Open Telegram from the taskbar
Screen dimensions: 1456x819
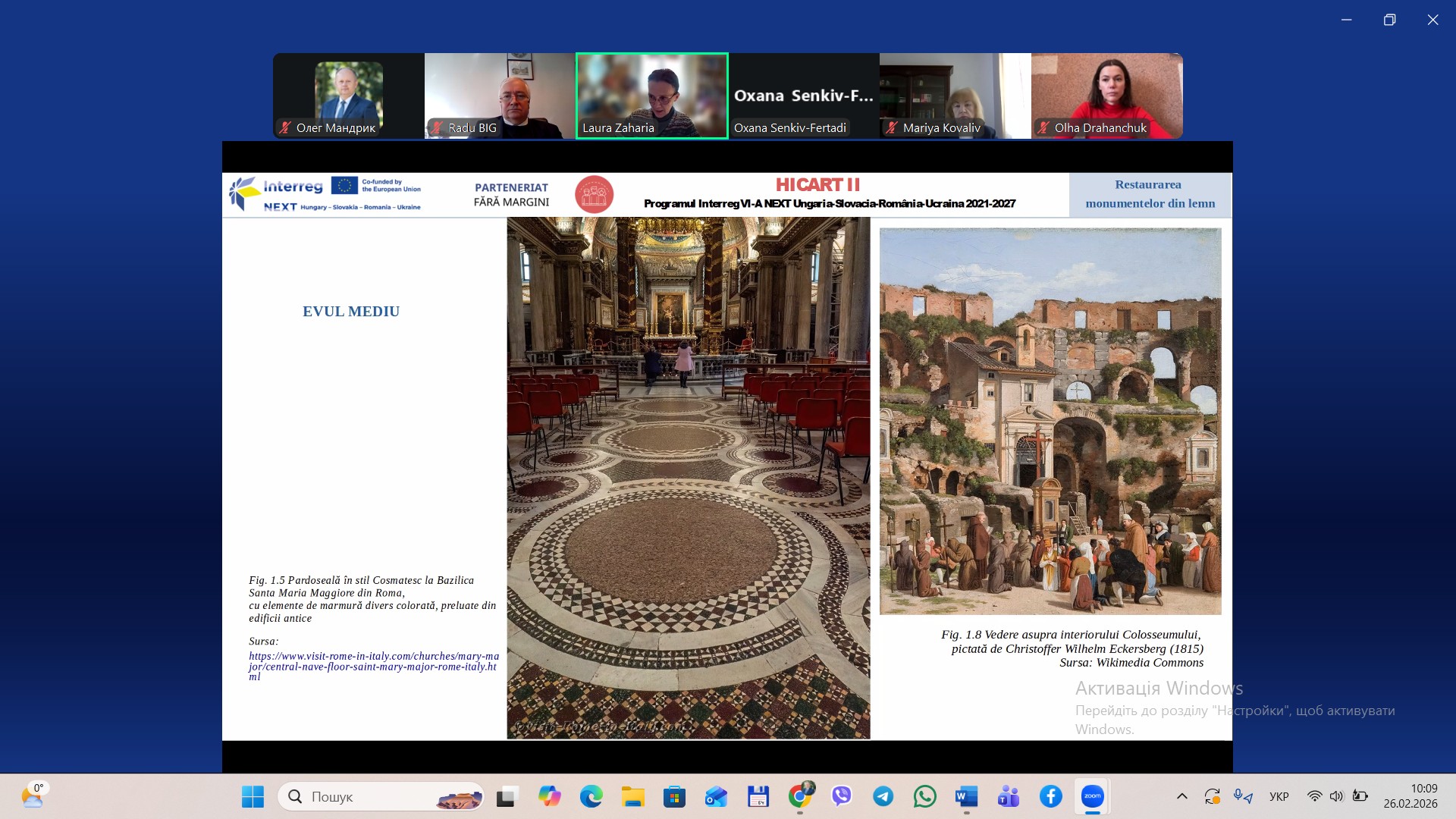[883, 796]
